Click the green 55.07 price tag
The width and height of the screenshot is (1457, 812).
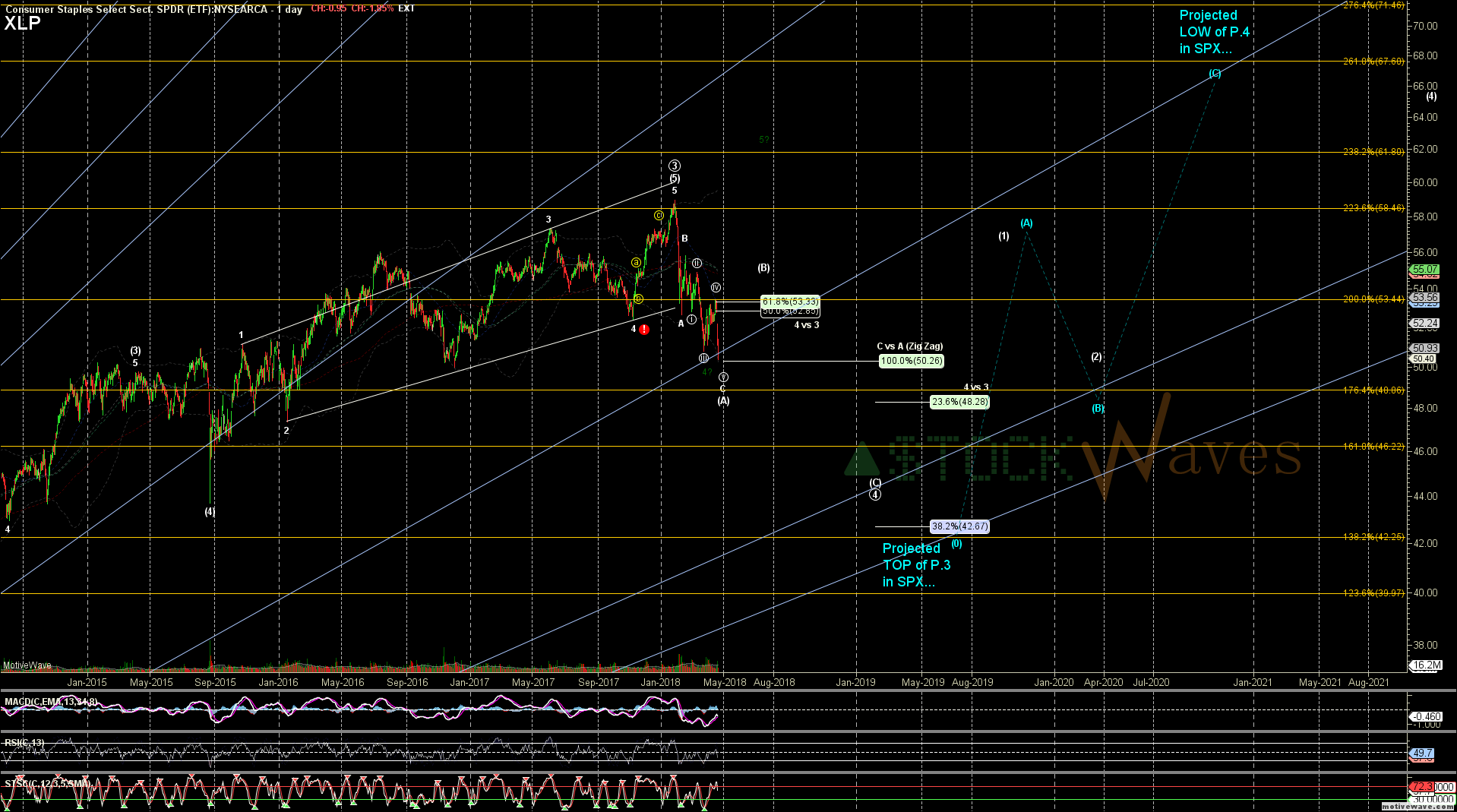pyautogui.click(x=1424, y=270)
